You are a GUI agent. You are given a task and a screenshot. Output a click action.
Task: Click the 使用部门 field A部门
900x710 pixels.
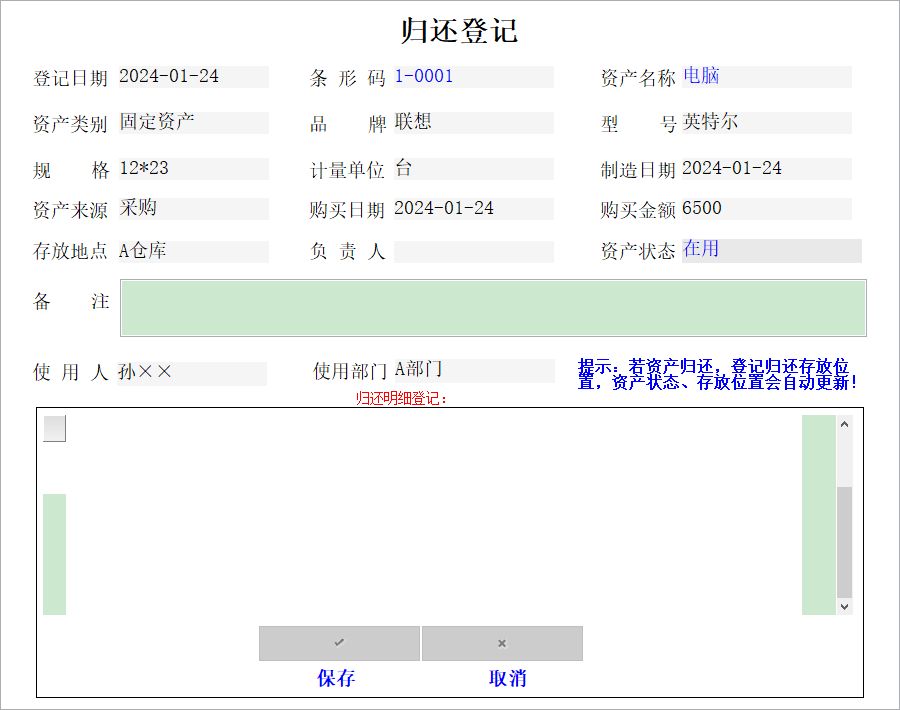(474, 371)
